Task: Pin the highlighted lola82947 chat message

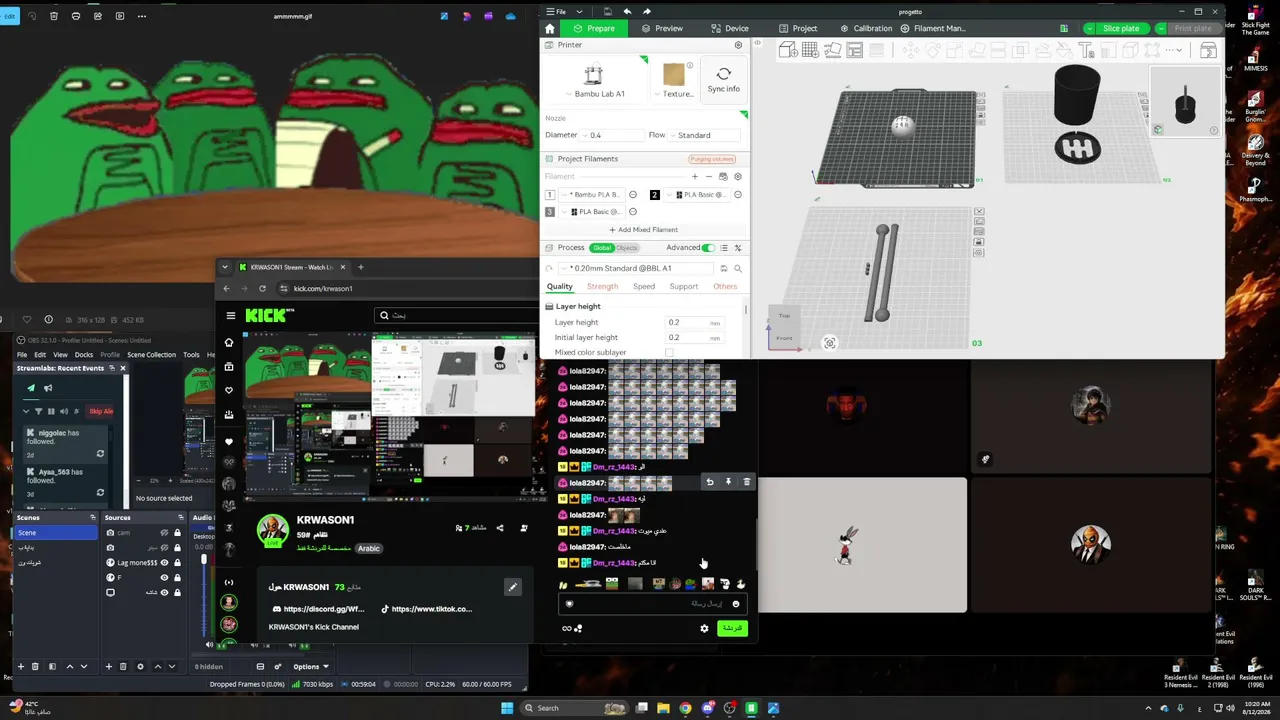Action: tap(728, 482)
